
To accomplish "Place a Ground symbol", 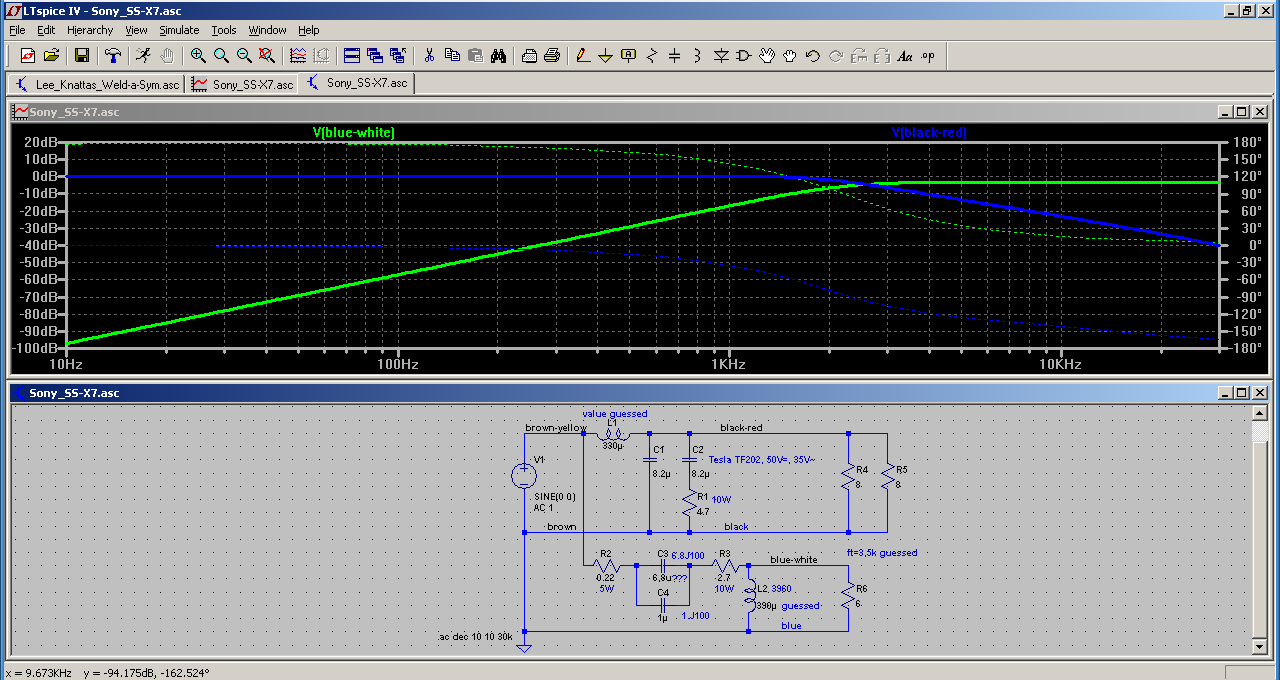I will tap(606, 55).
